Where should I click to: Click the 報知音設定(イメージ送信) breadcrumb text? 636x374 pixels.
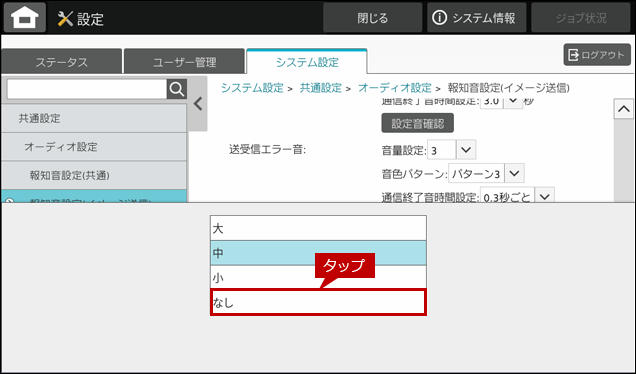508,88
